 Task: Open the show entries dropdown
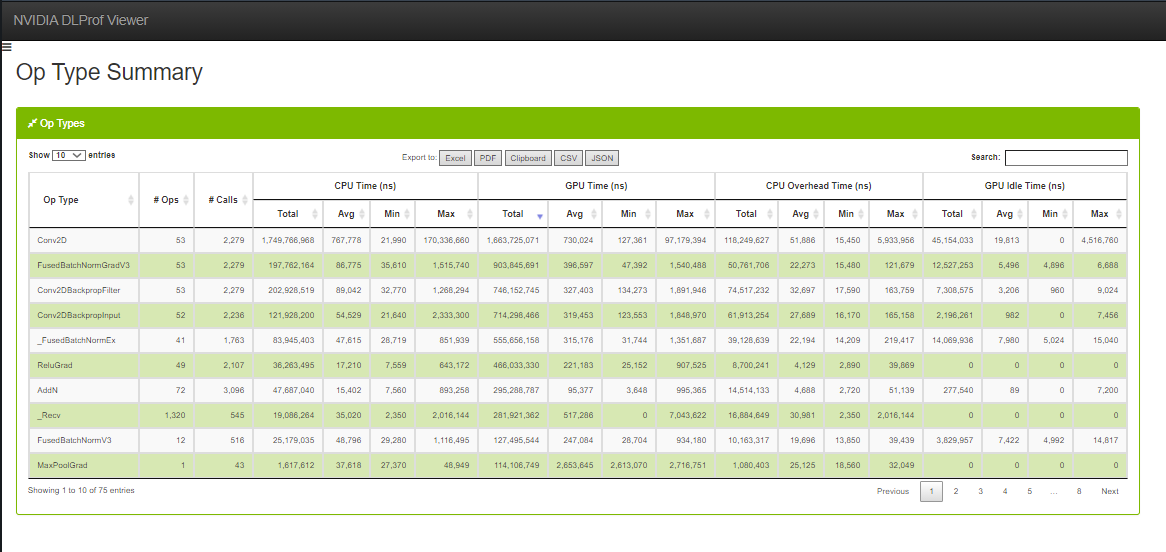(69, 156)
